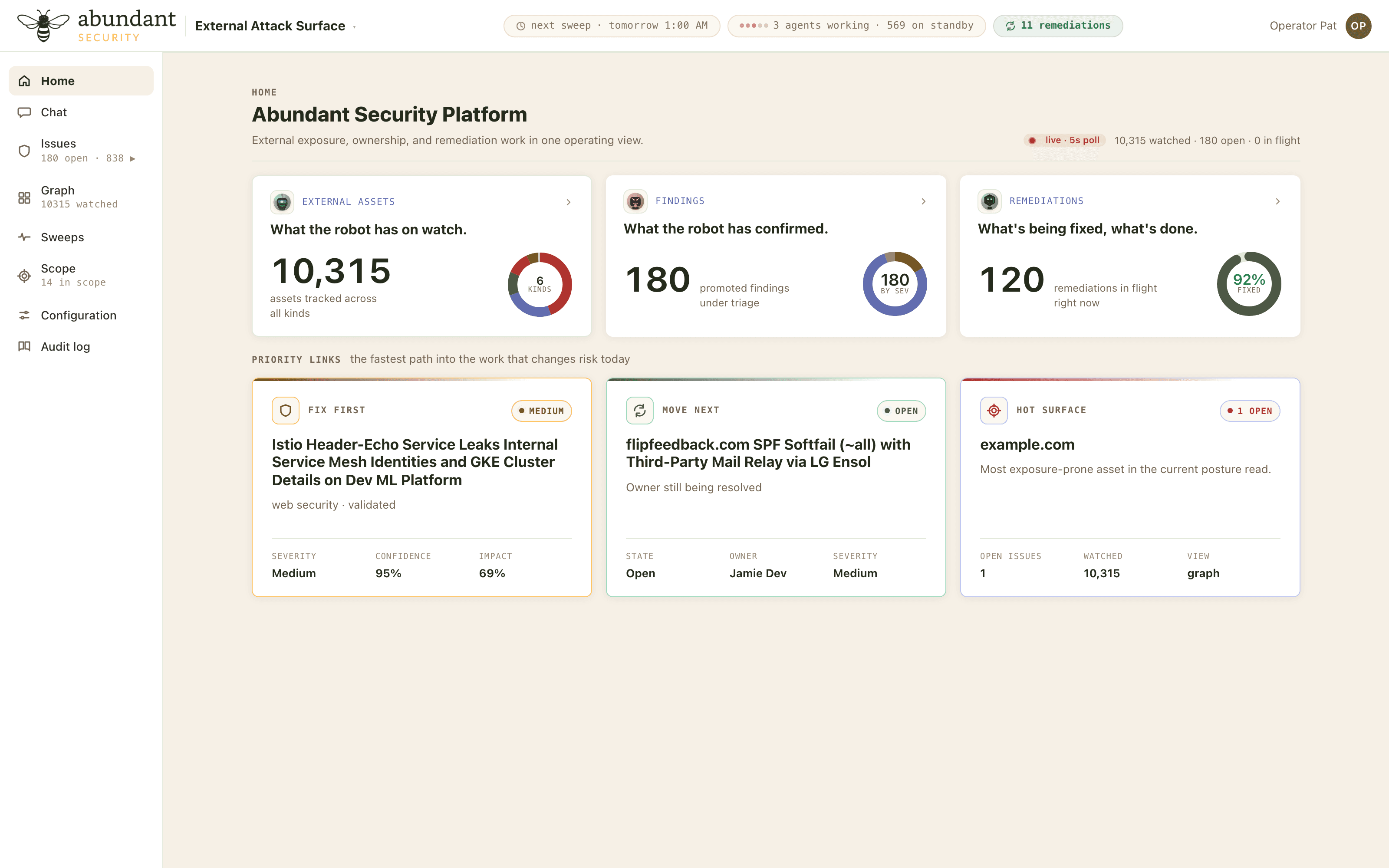The height and width of the screenshot is (868, 1389).
Task: Click the Hot Surface crosshair icon
Action: tap(994, 411)
